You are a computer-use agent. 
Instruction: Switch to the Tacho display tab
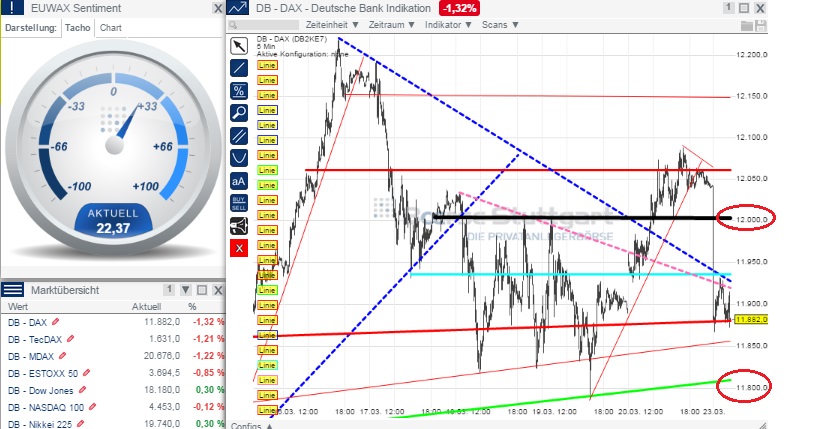pos(78,28)
